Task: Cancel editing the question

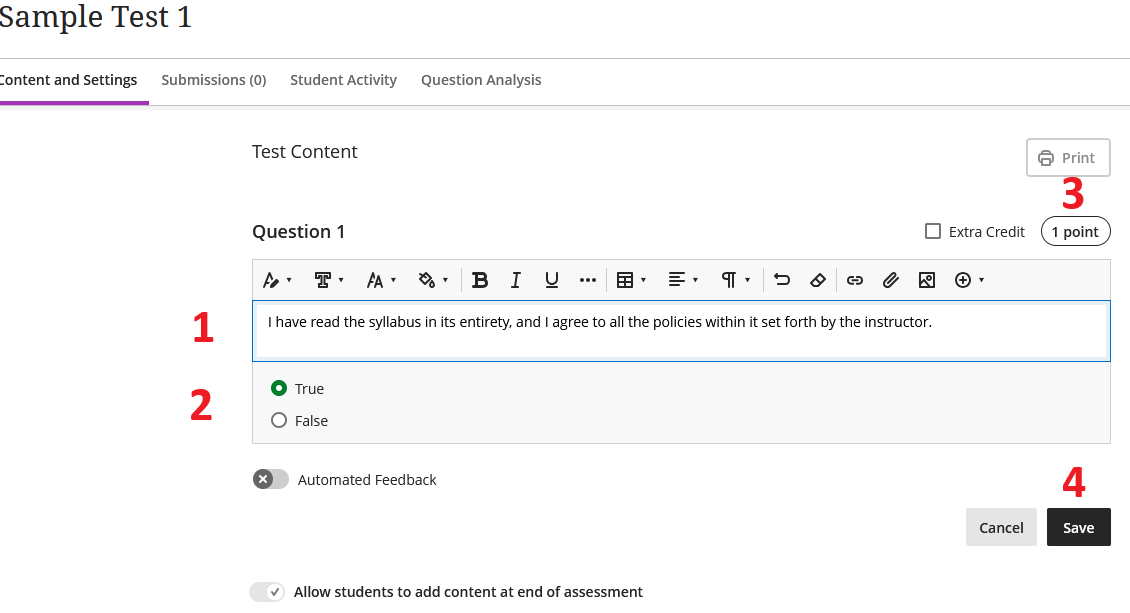Action: click(x=1001, y=527)
